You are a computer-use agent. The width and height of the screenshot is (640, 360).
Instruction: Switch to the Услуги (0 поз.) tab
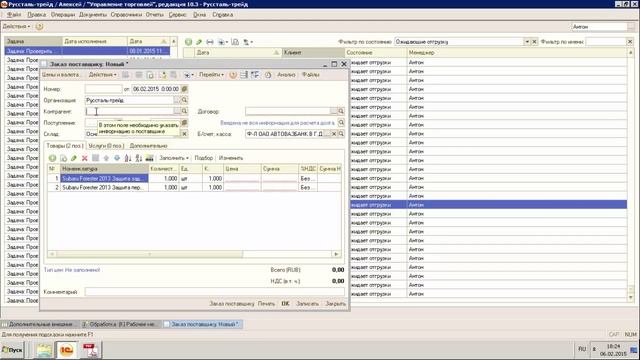pyautogui.click(x=106, y=146)
